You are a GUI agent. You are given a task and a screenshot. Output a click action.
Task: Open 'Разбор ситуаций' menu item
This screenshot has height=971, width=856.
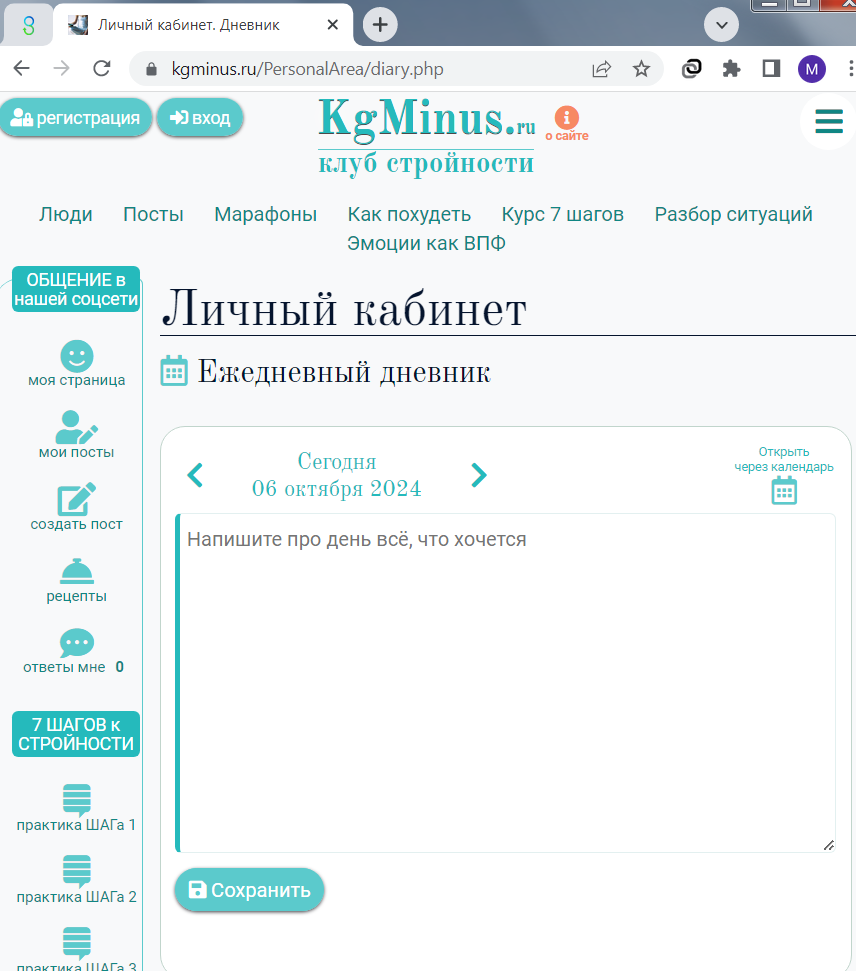pyautogui.click(x=733, y=214)
